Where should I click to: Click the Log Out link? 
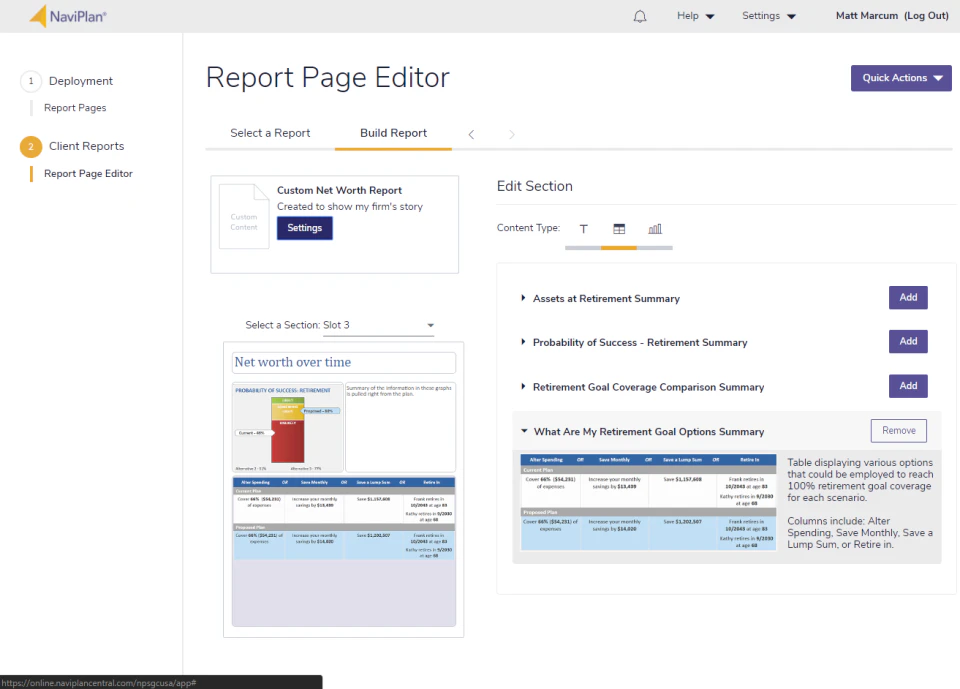pos(925,15)
